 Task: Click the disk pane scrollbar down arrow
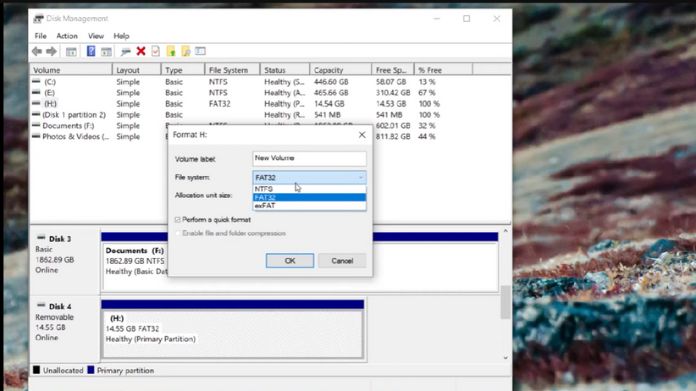pyautogui.click(x=505, y=358)
